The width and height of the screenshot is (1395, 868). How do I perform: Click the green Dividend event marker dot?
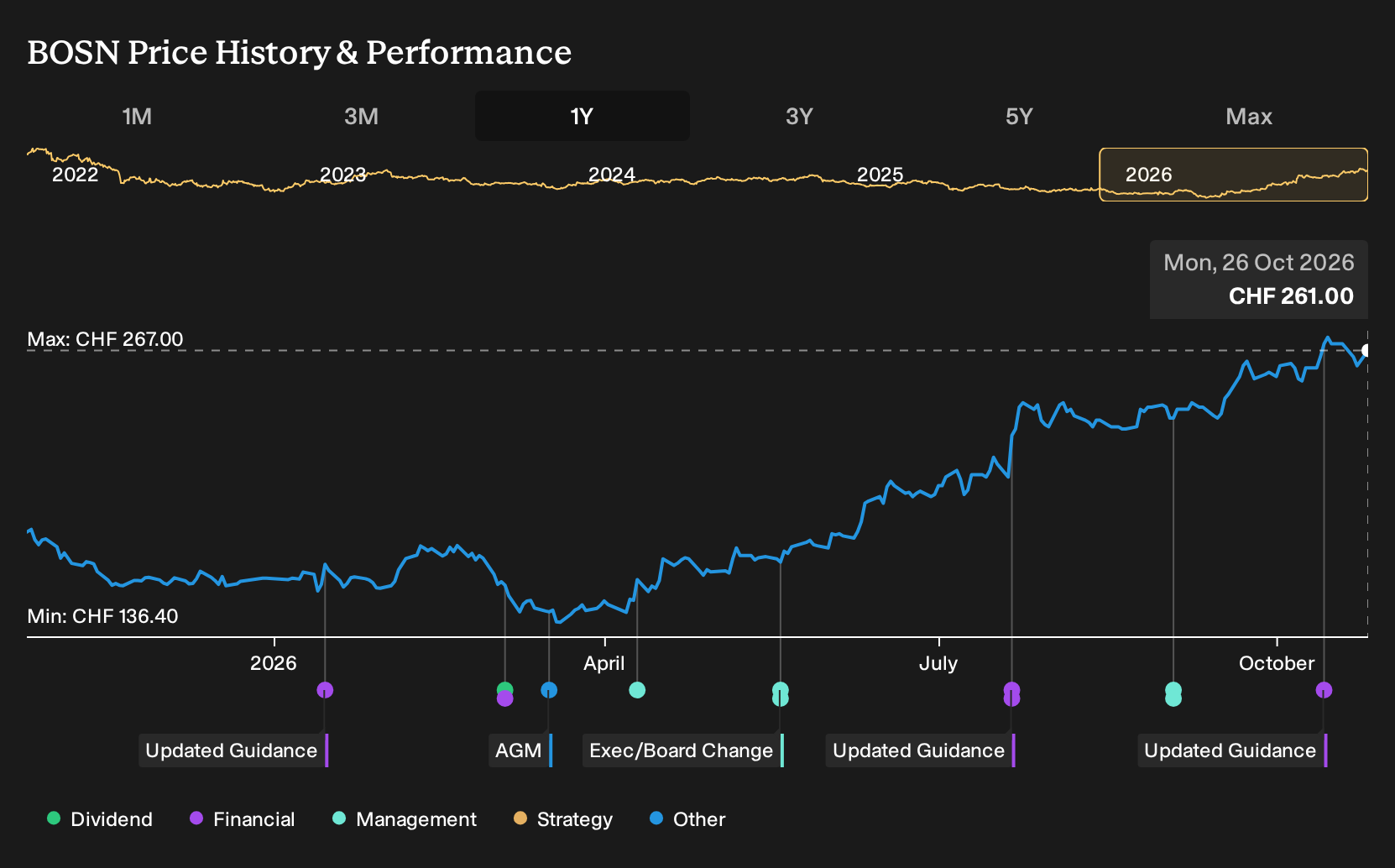click(x=504, y=689)
